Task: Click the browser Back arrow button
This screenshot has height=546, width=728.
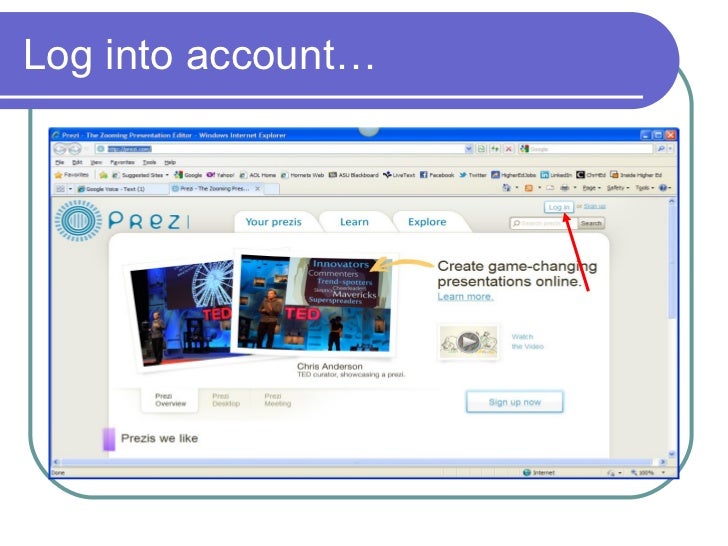Action: coord(60,149)
